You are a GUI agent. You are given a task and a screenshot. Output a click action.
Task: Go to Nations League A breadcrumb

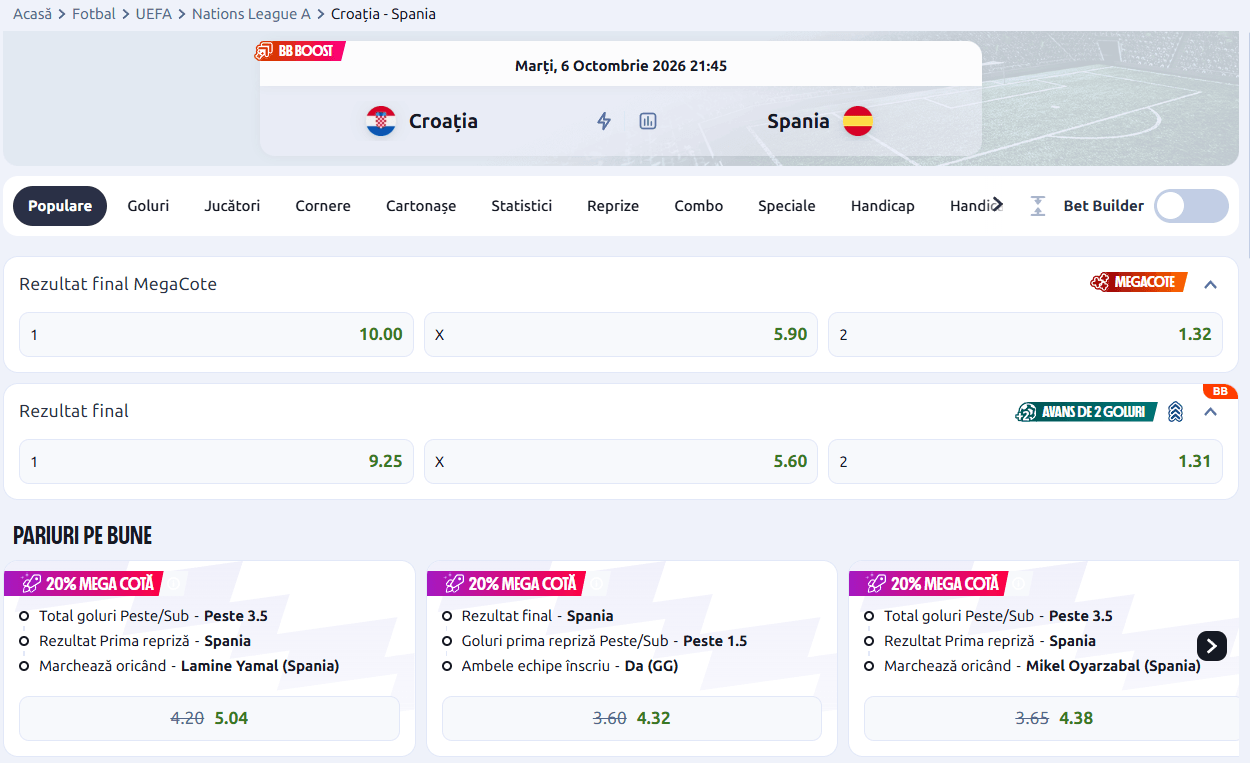[x=251, y=14]
